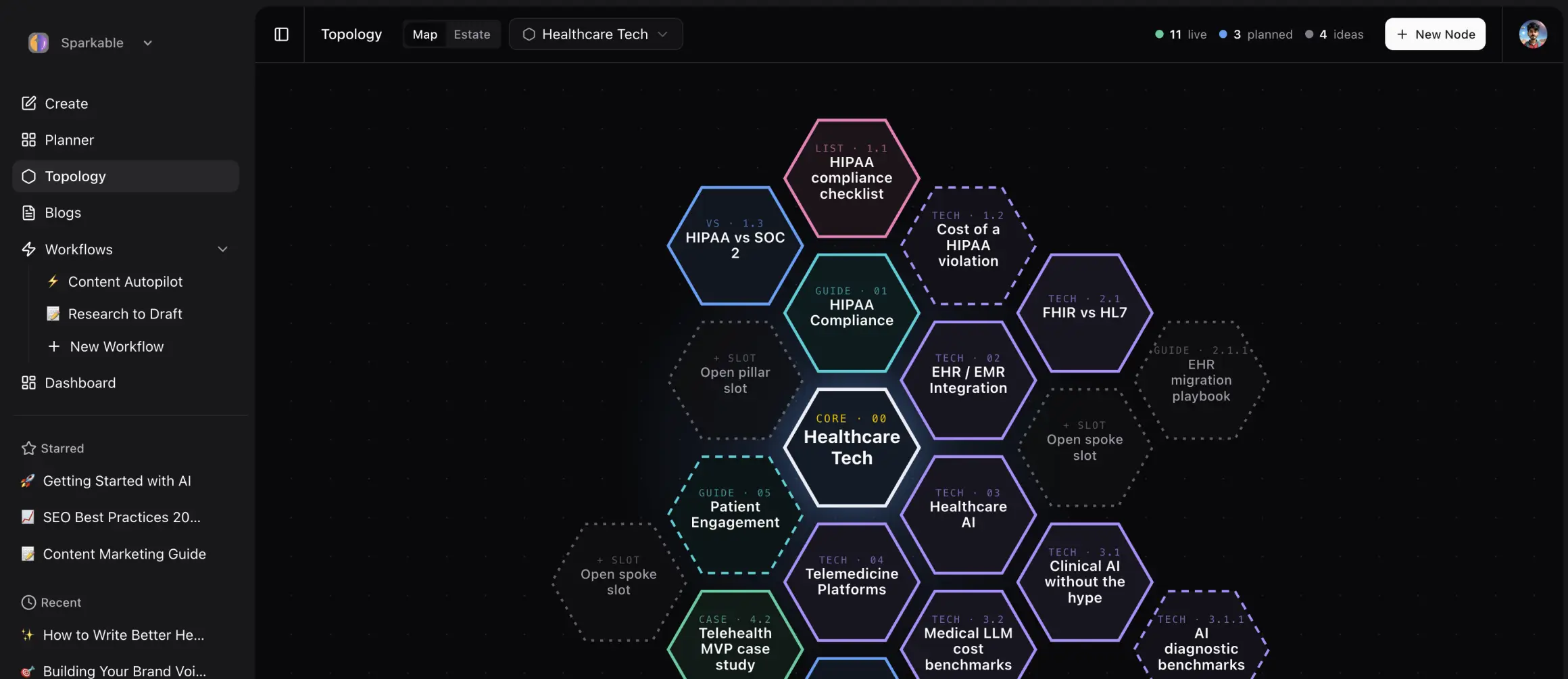Click the Starred star icon

pyautogui.click(x=28, y=448)
